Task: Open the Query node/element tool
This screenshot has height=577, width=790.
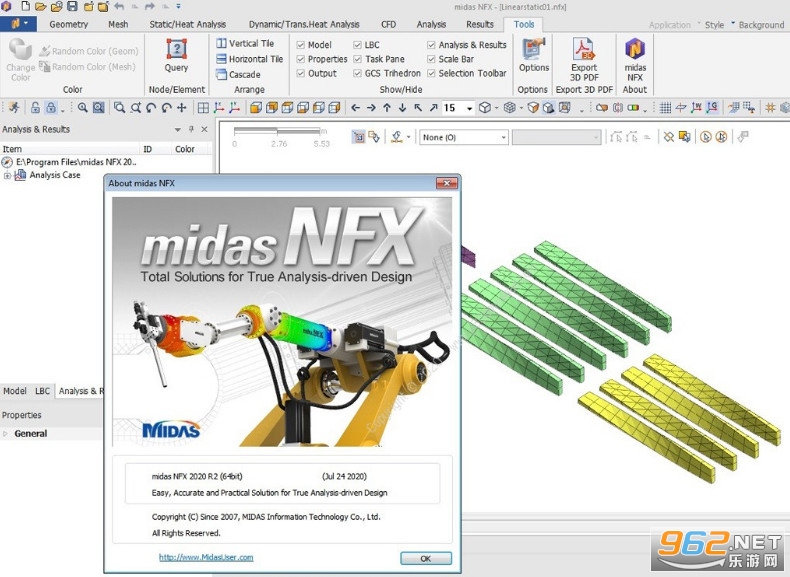Action: tap(176, 55)
